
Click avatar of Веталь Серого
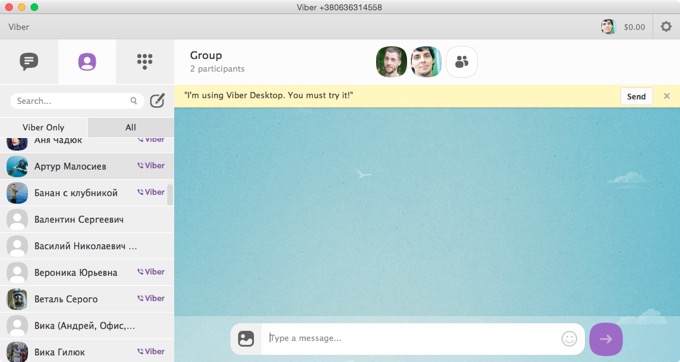17,299
